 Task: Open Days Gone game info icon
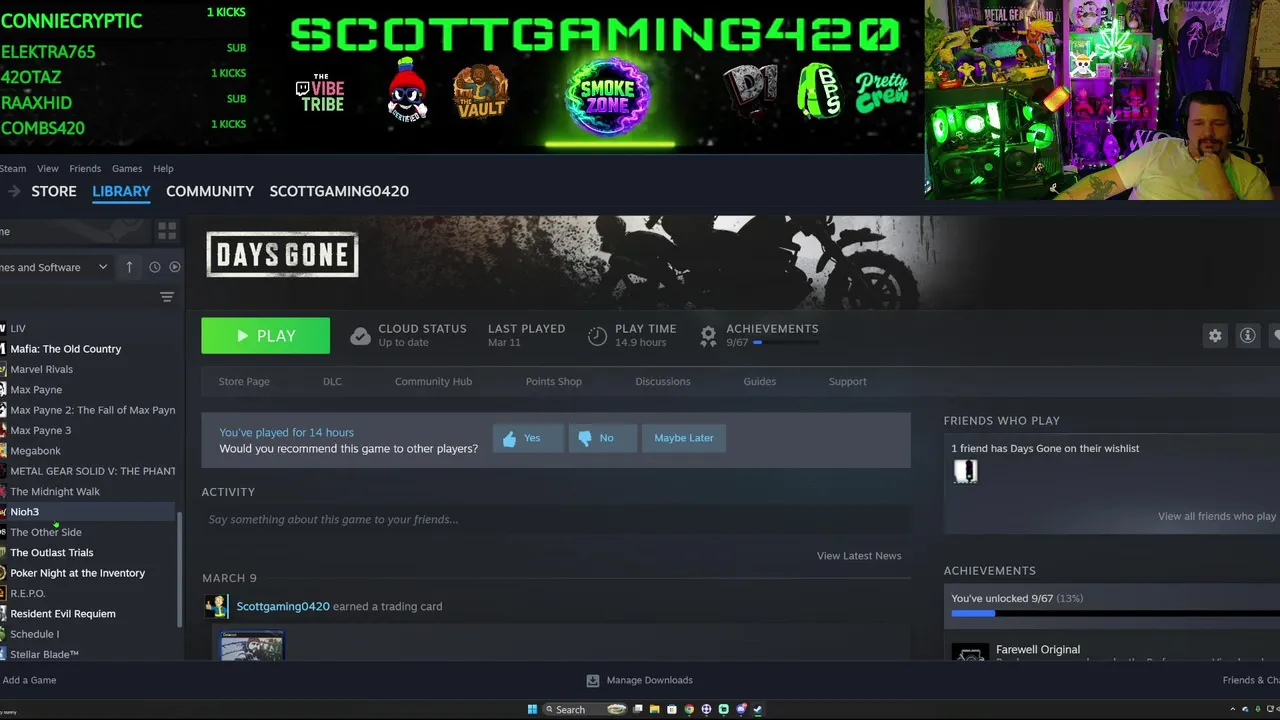[1247, 336]
